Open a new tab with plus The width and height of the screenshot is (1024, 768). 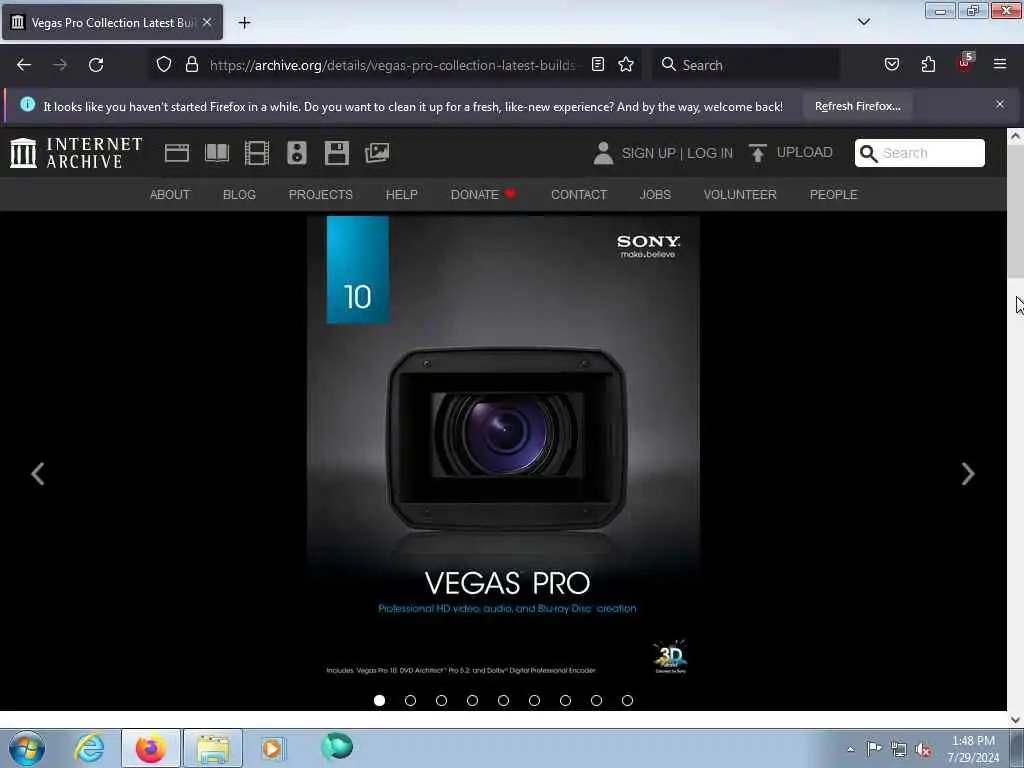point(244,23)
